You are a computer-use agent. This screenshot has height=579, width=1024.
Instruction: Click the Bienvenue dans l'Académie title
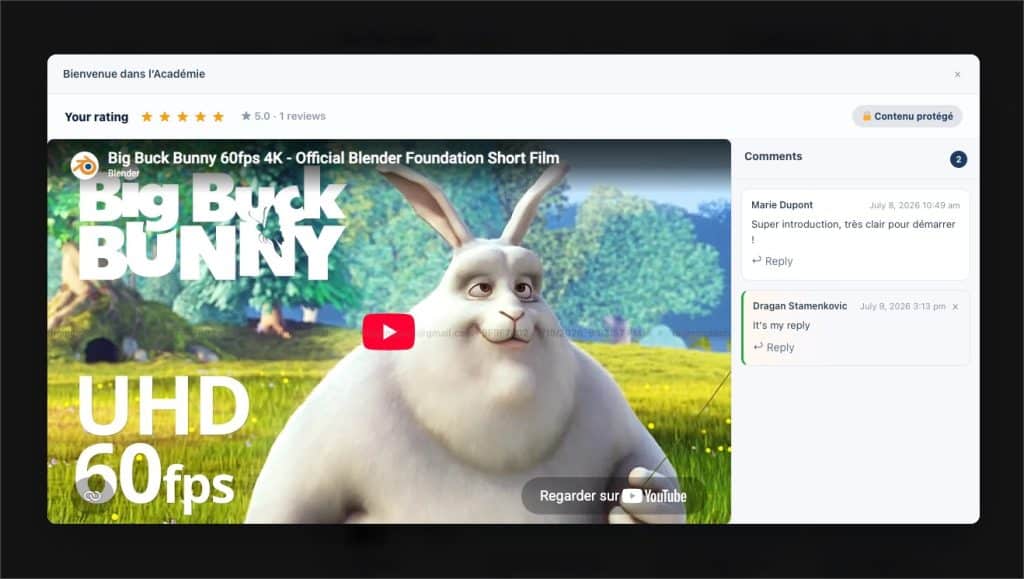[134, 74]
